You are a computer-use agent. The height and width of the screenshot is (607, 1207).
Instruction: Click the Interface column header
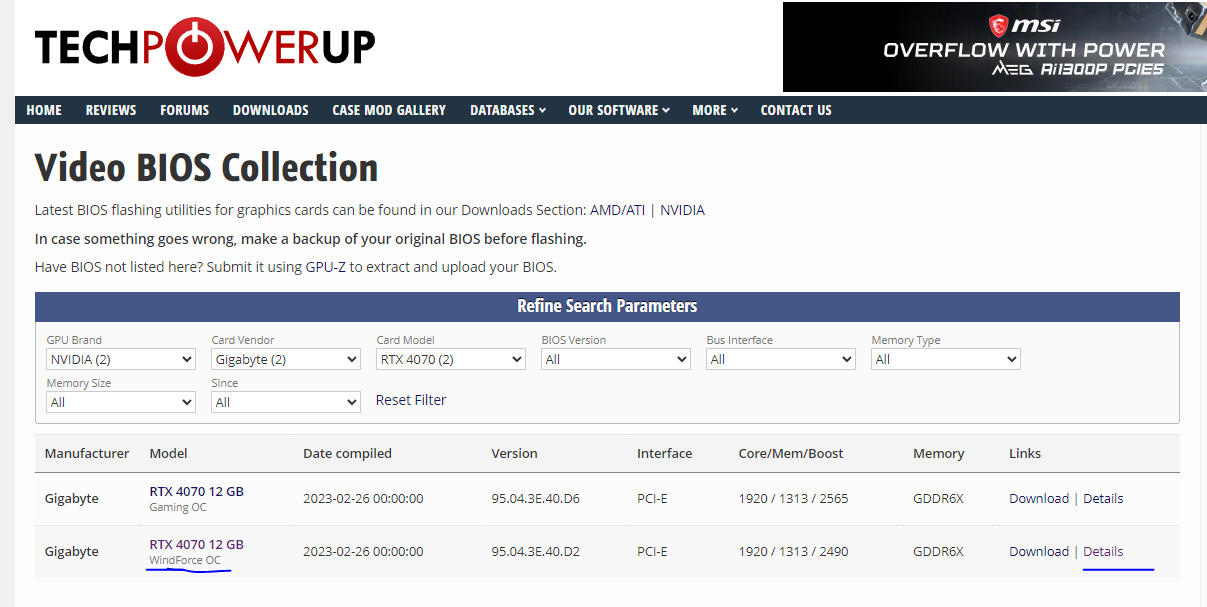(x=664, y=453)
